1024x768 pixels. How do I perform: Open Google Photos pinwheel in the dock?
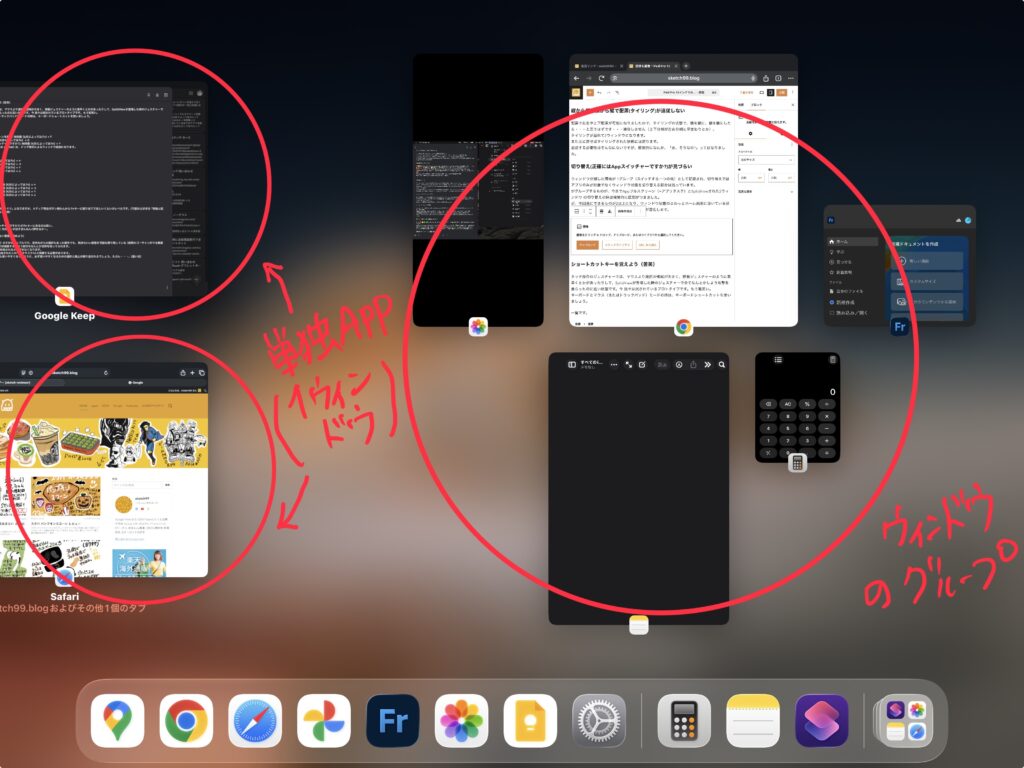(x=324, y=721)
